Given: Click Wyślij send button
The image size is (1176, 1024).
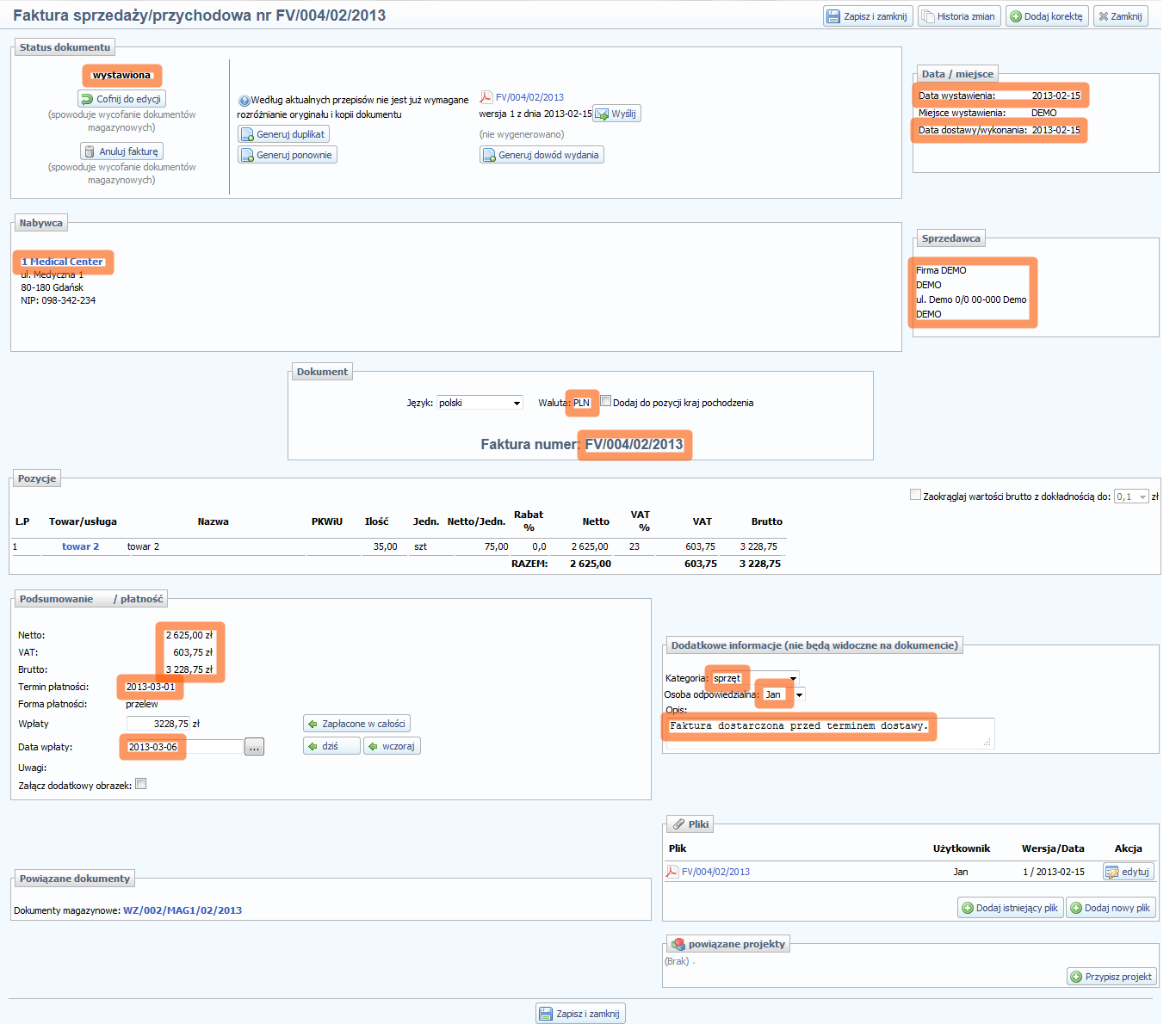Looking at the screenshot, I should (616, 114).
